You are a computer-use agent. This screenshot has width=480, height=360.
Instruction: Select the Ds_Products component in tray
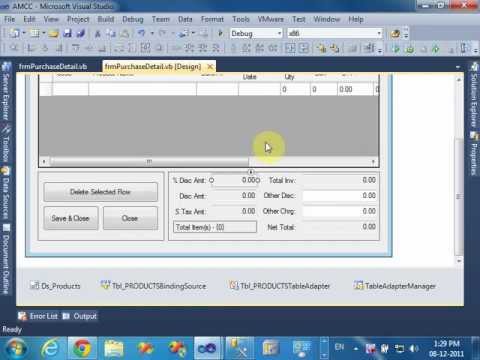click(x=55, y=286)
